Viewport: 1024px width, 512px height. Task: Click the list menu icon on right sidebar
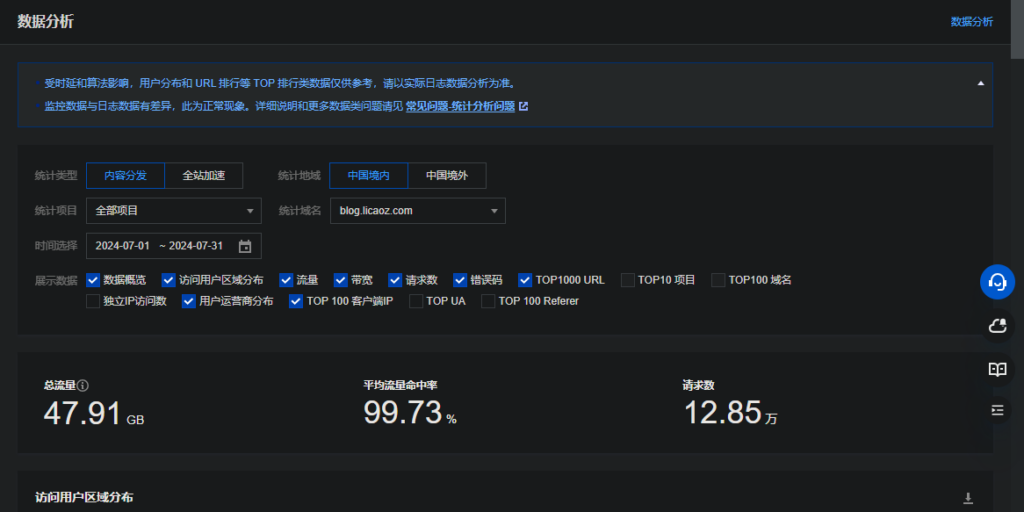pyautogui.click(x=997, y=410)
